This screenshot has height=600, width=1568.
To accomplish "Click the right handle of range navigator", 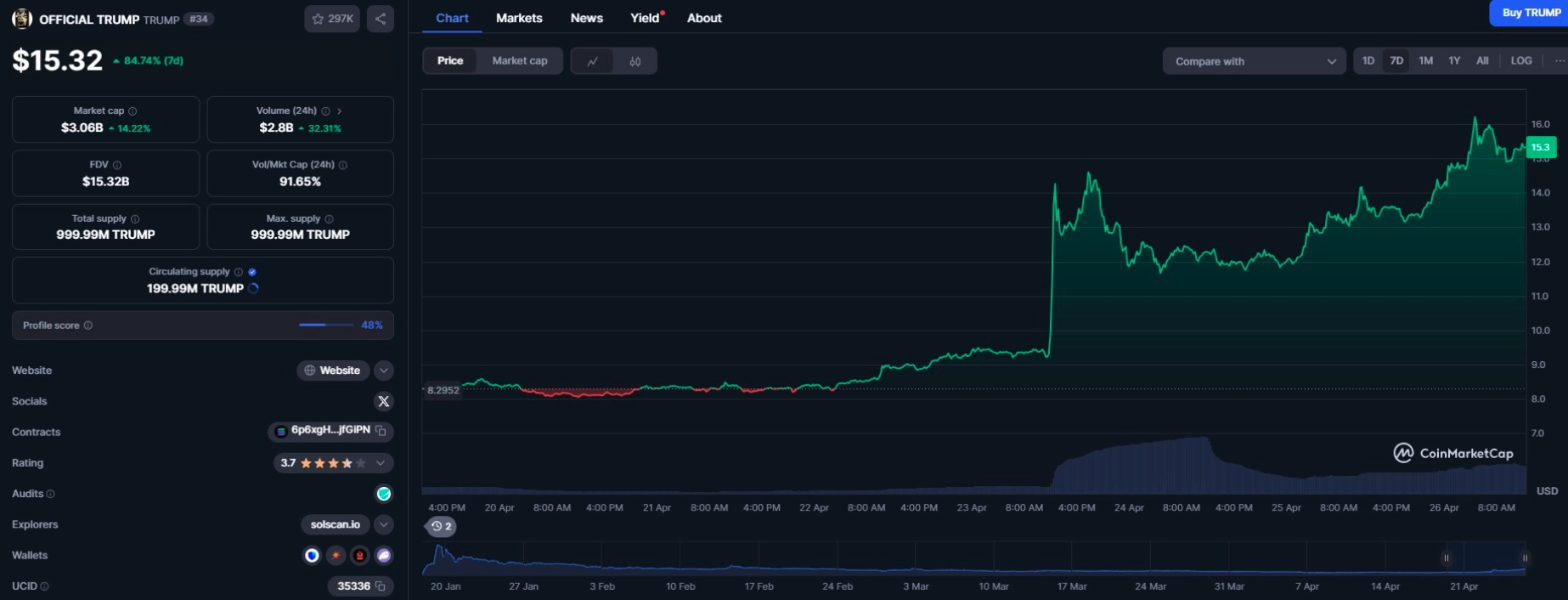I will coord(1525,558).
